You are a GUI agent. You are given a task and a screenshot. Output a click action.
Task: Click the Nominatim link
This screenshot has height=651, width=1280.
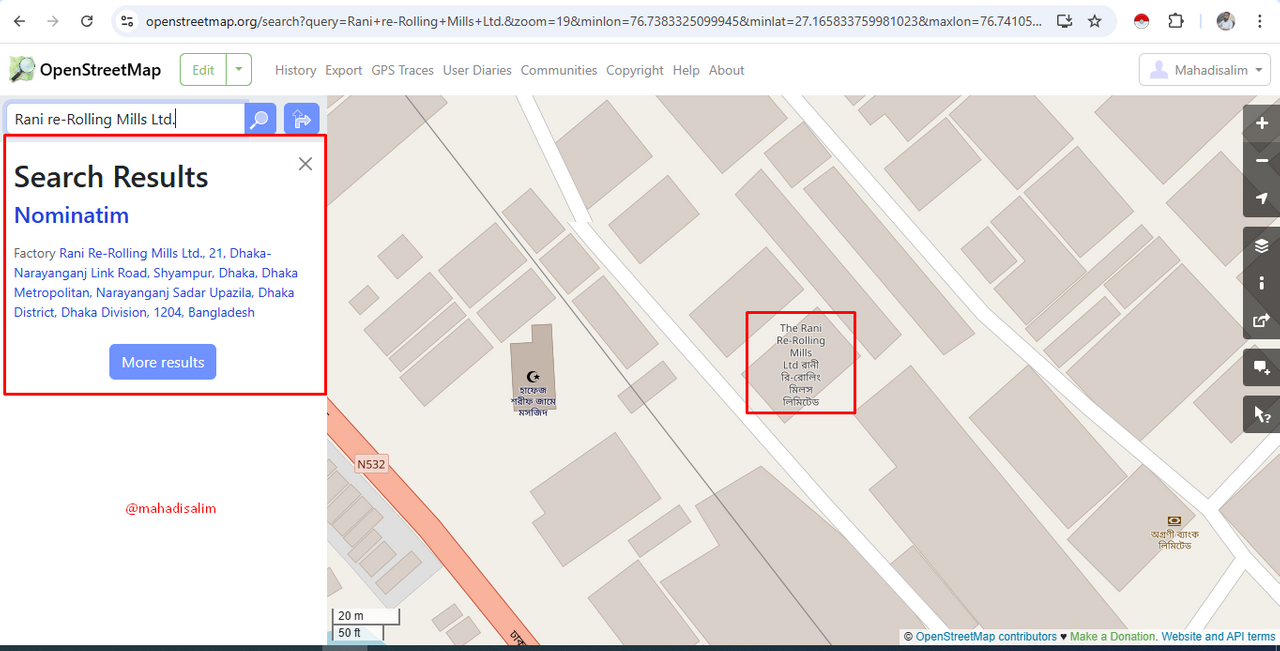71,215
